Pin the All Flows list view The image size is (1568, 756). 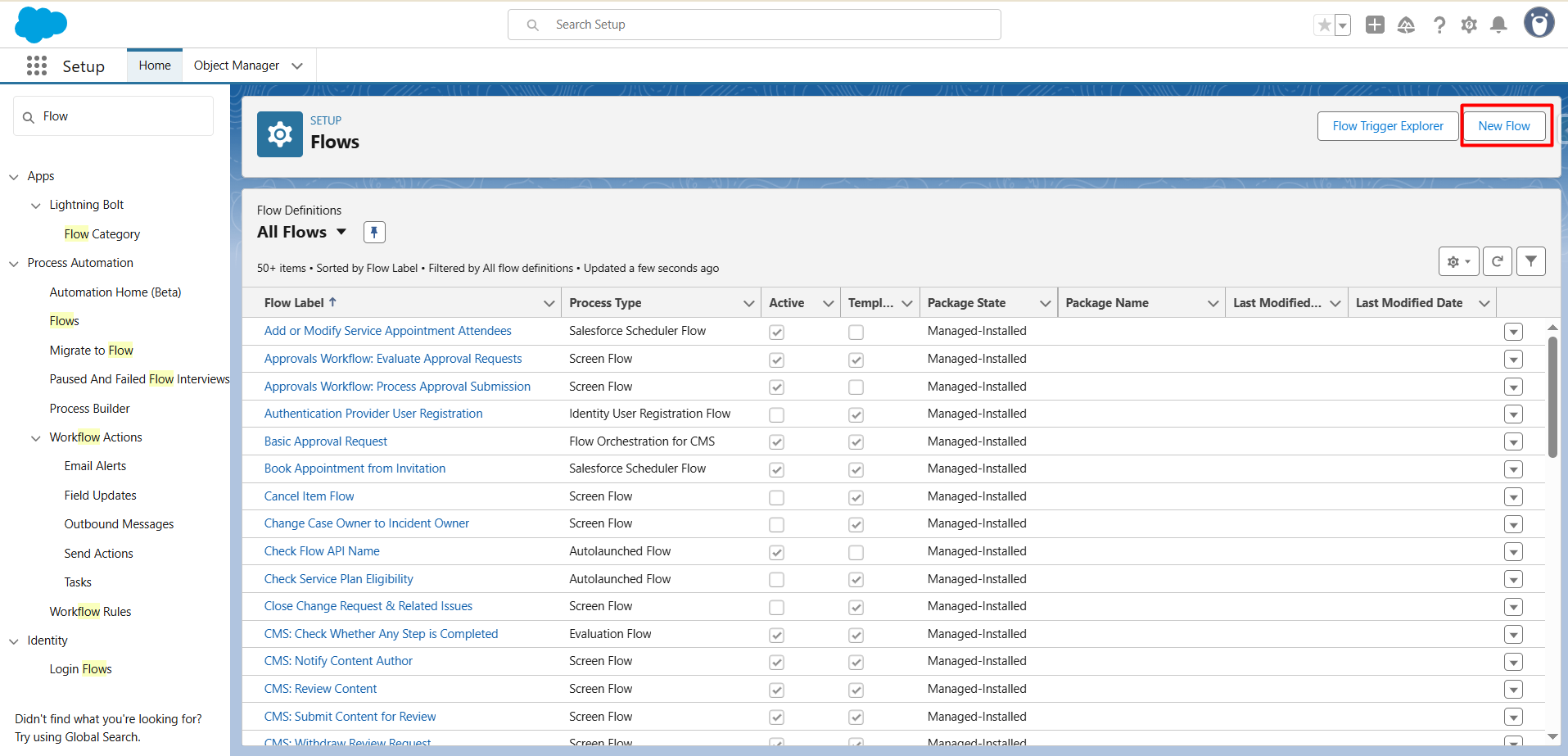pos(374,233)
